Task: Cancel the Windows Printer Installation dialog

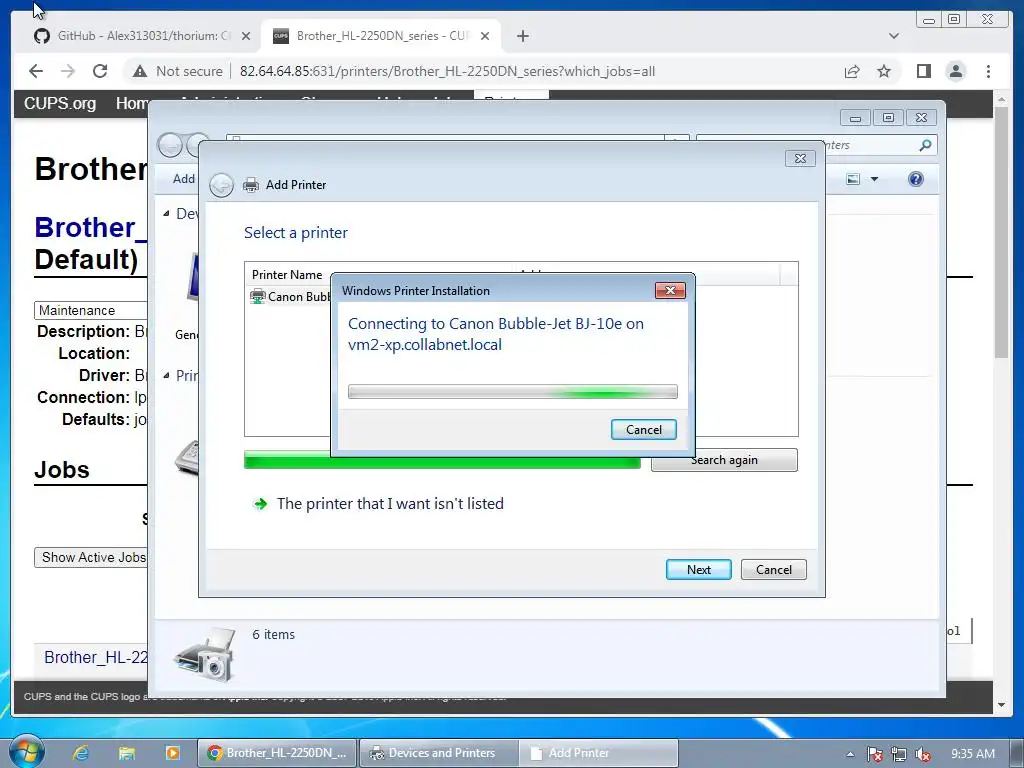Action: click(x=643, y=430)
